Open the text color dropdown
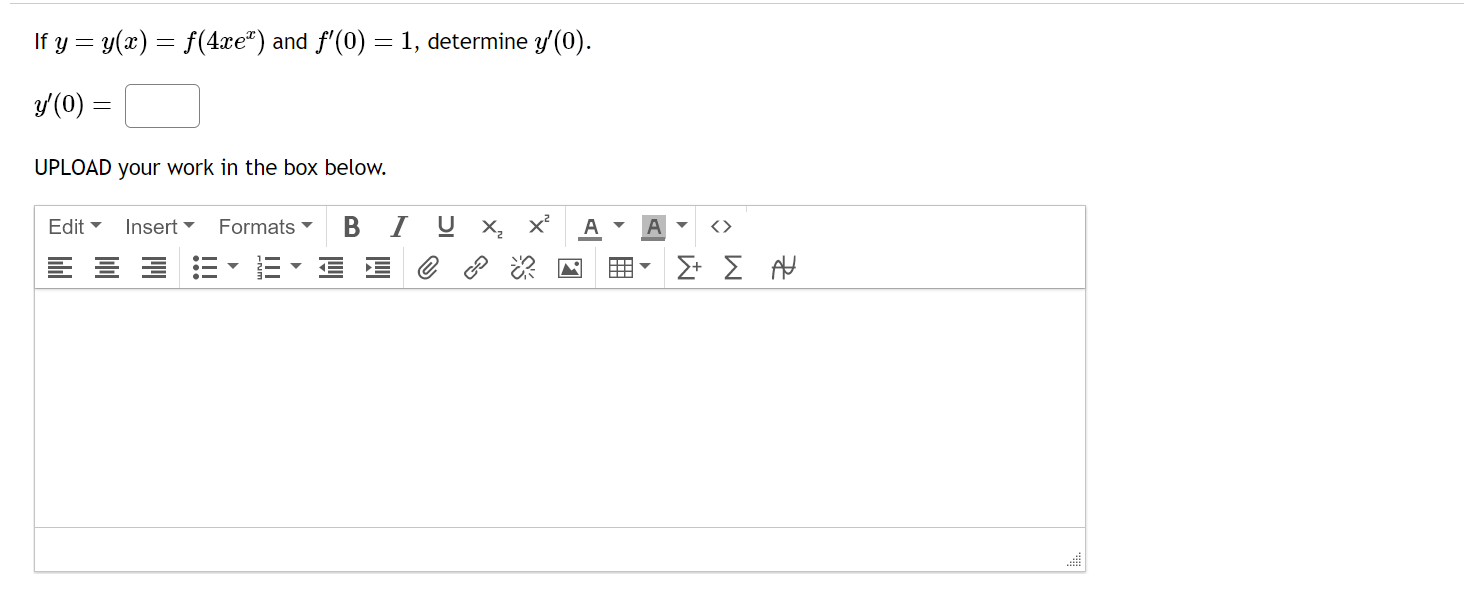Screen dimensions: 1464x593 pyautogui.click(x=618, y=227)
